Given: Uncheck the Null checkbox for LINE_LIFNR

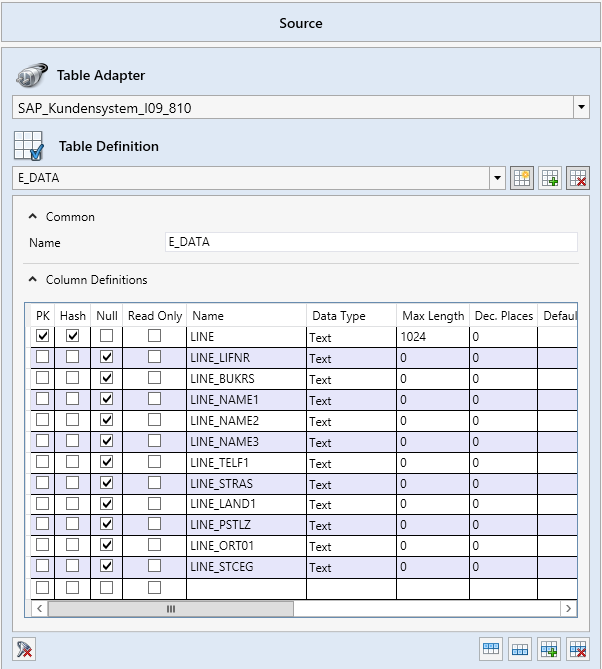Looking at the screenshot, I should [106, 358].
